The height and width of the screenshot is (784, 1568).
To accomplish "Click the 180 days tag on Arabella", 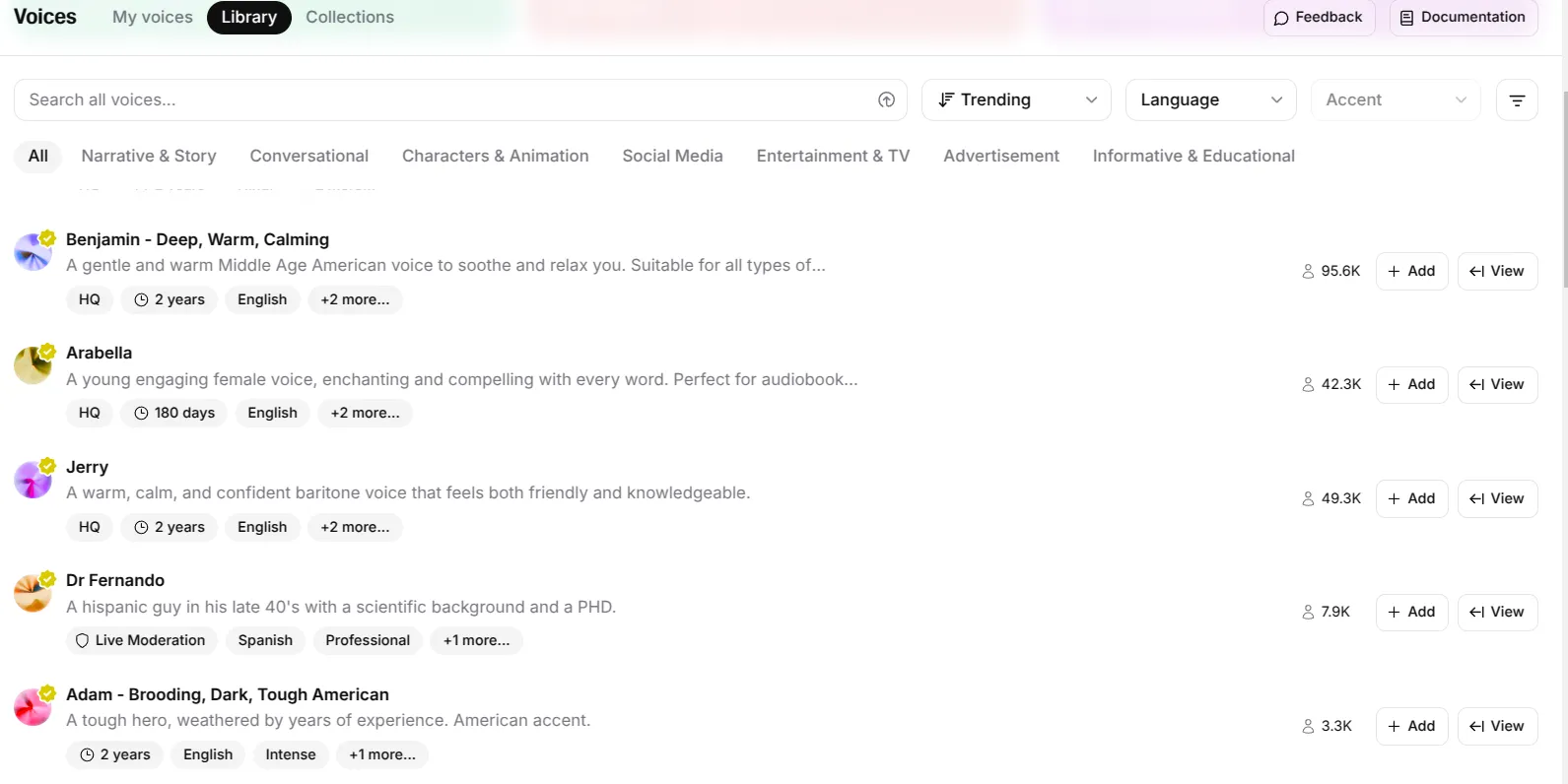I will point(174,413).
